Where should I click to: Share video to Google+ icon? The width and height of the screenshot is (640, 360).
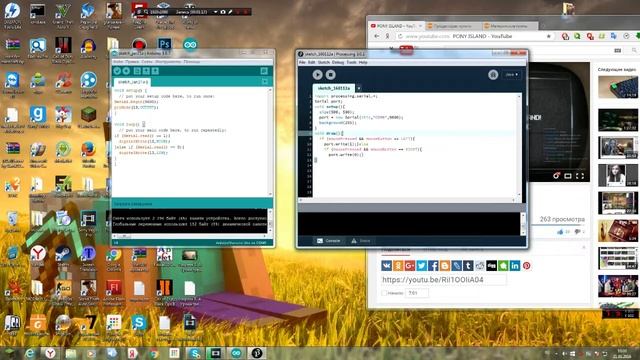[410, 266]
